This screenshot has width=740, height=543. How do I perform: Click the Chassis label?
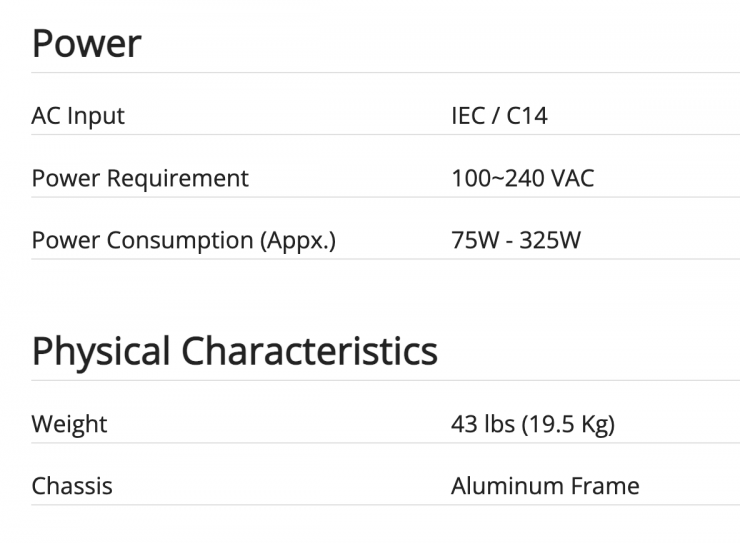tap(72, 487)
